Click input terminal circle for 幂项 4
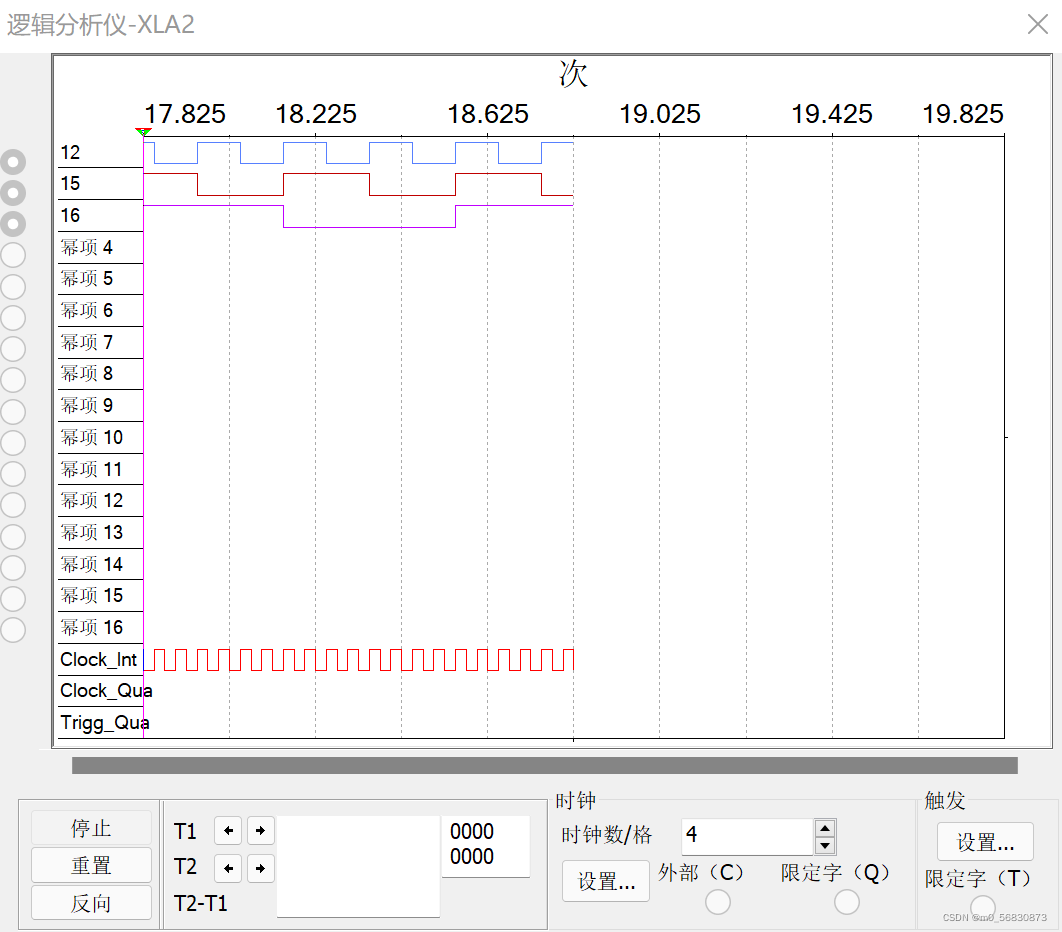1062x932 pixels. [13, 255]
